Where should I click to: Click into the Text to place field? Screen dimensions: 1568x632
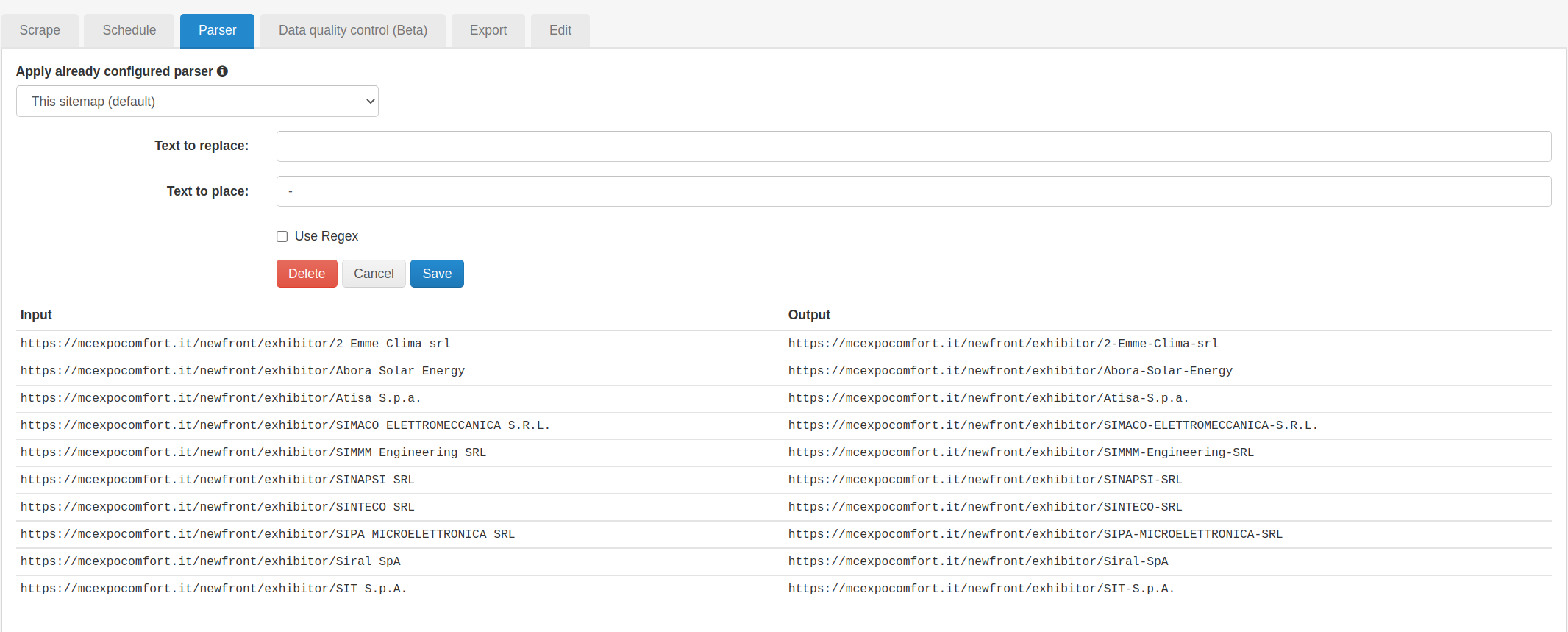pyautogui.click(x=913, y=191)
